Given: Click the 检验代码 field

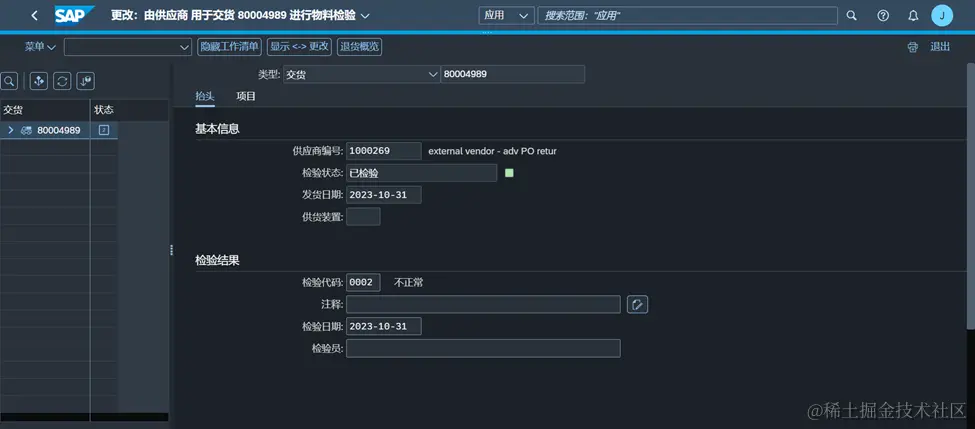Looking at the screenshot, I should click(363, 282).
